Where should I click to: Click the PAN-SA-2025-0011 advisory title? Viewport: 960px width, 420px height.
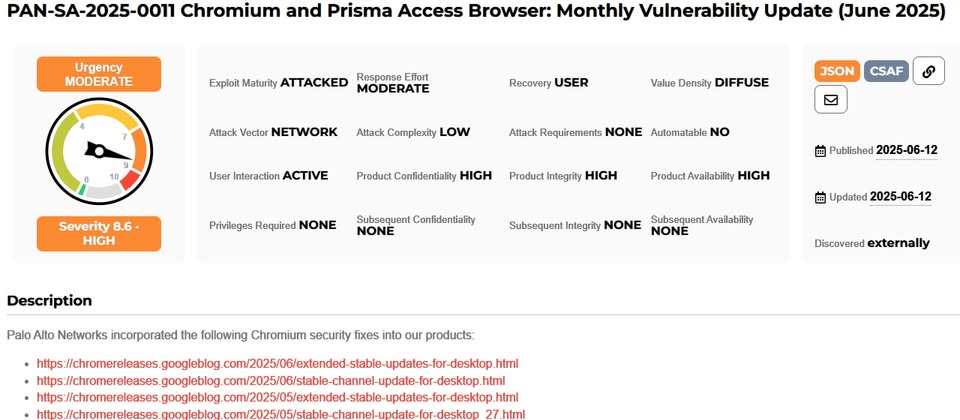476,13
